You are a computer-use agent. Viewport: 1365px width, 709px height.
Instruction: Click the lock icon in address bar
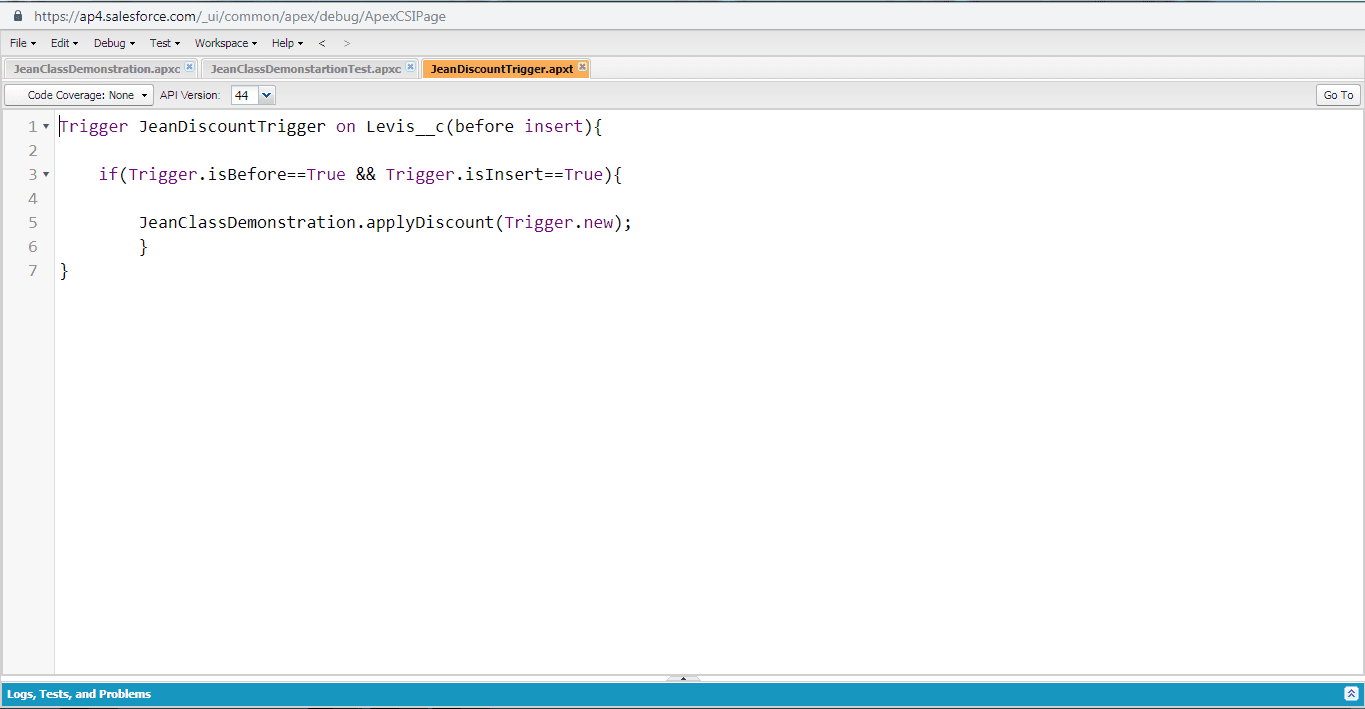click(18, 16)
